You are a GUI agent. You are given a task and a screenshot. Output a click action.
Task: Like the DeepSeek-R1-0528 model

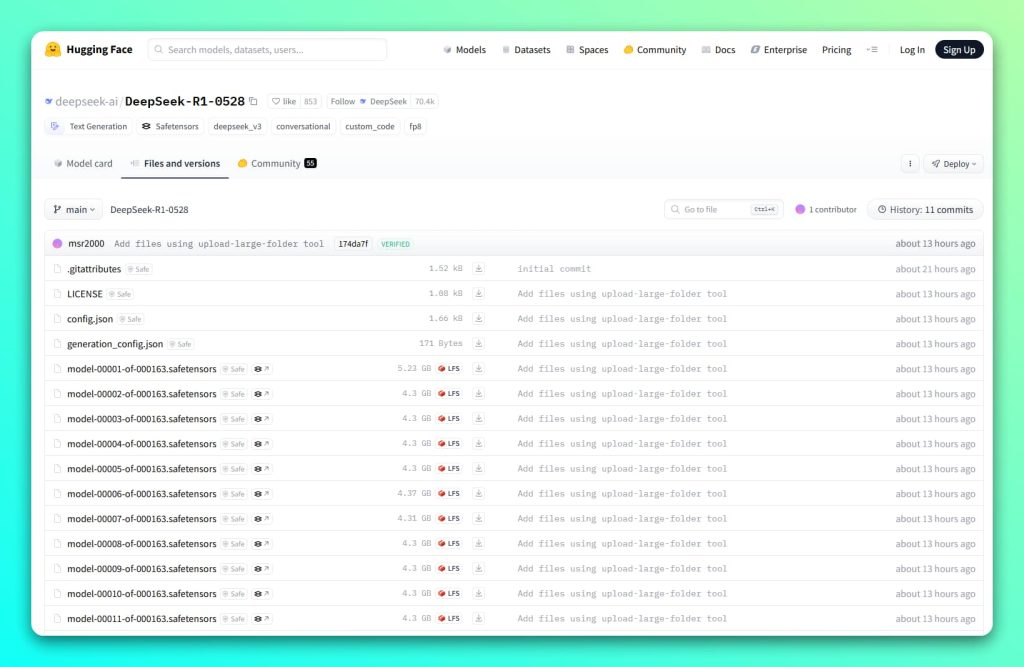click(x=284, y=101)
